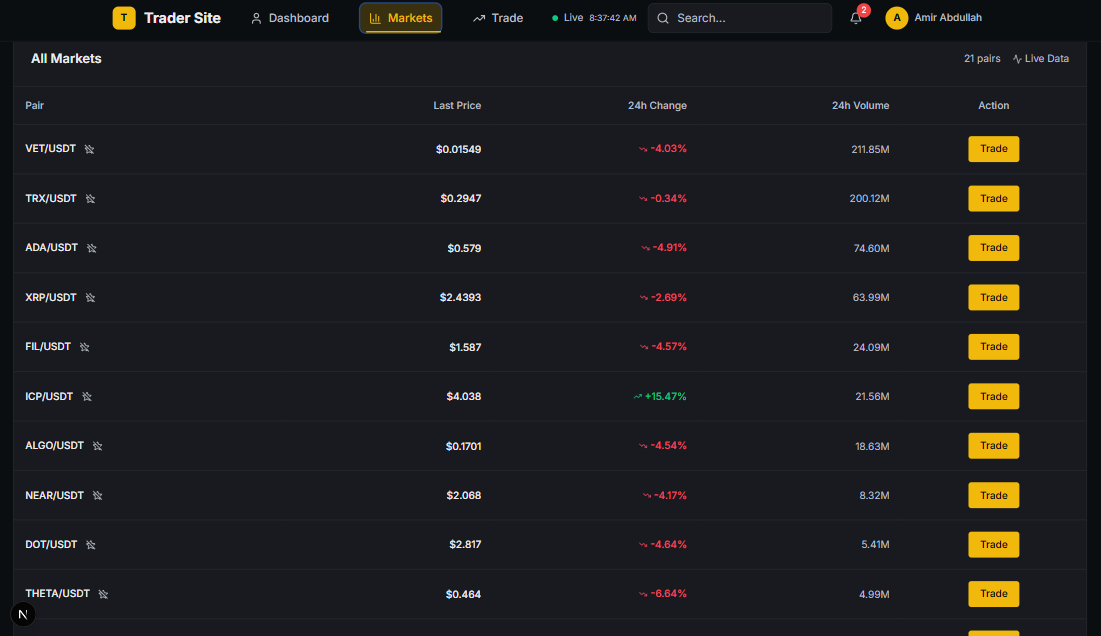
Task: Click the green trend-up icon beside ICP/USDT
Action: 639,396
